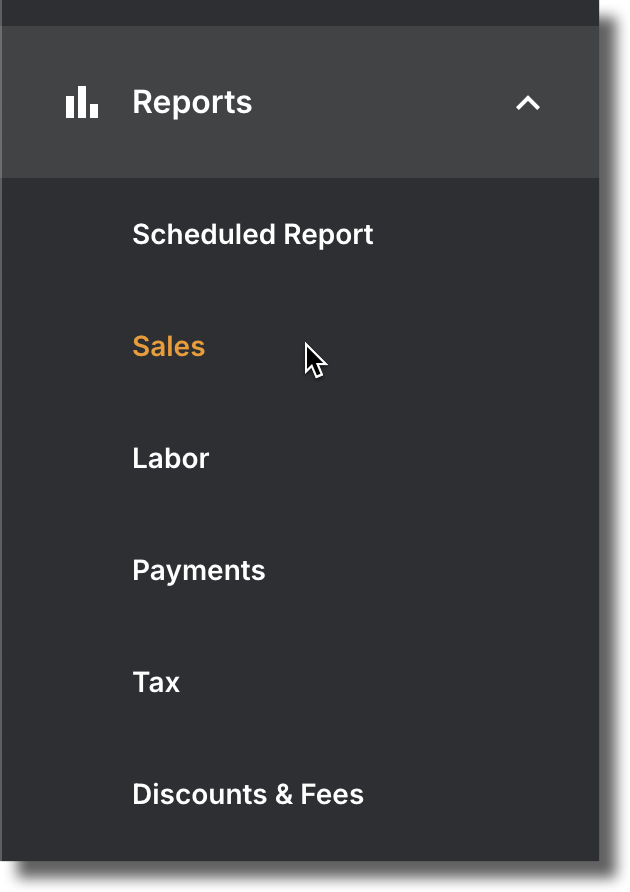Open the Discounts & Fees report
Screen dimensions: 630x892
[248, 794]
